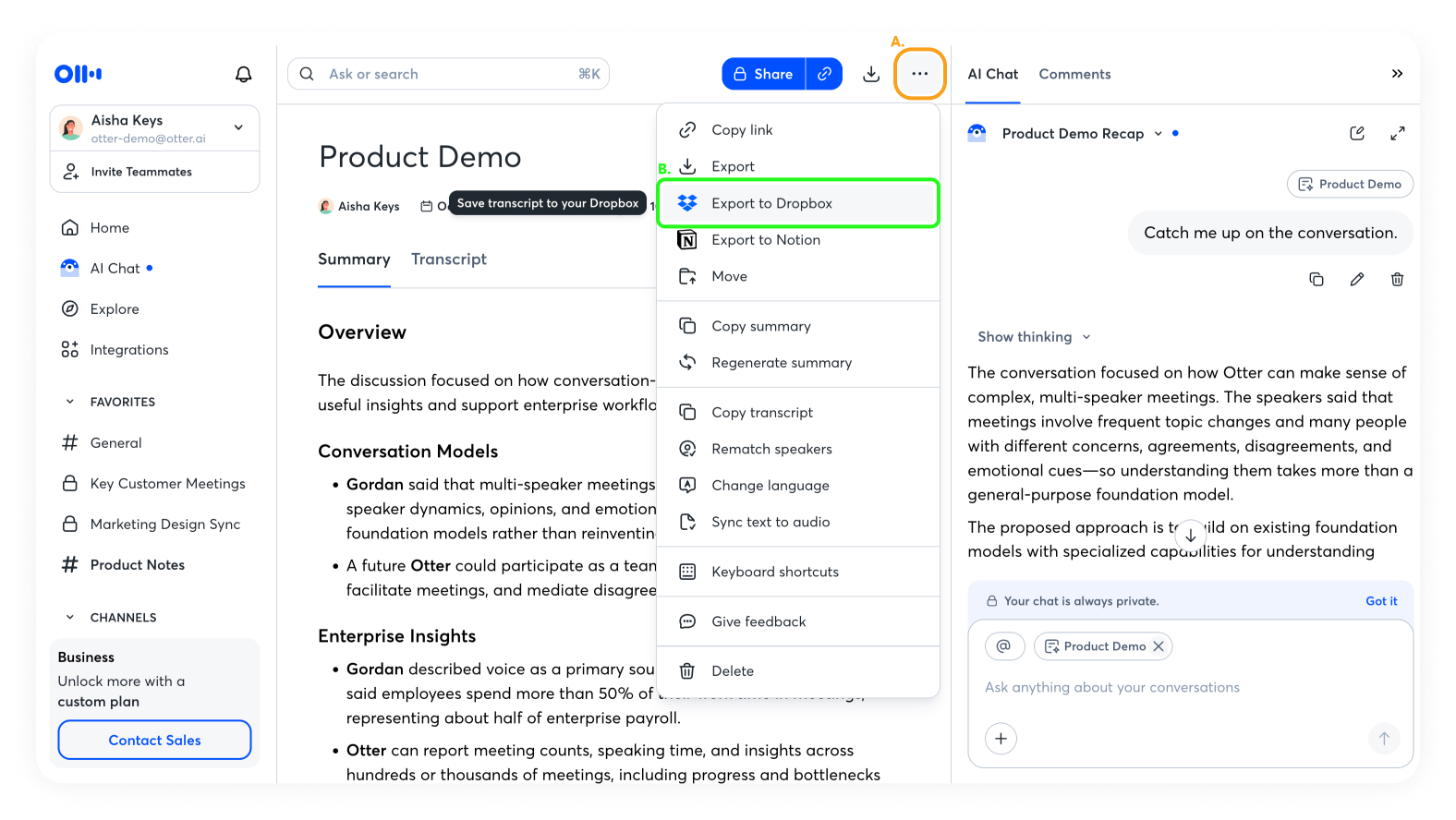Remove the Product Demo chip from chat input

tap(1159, 646)
